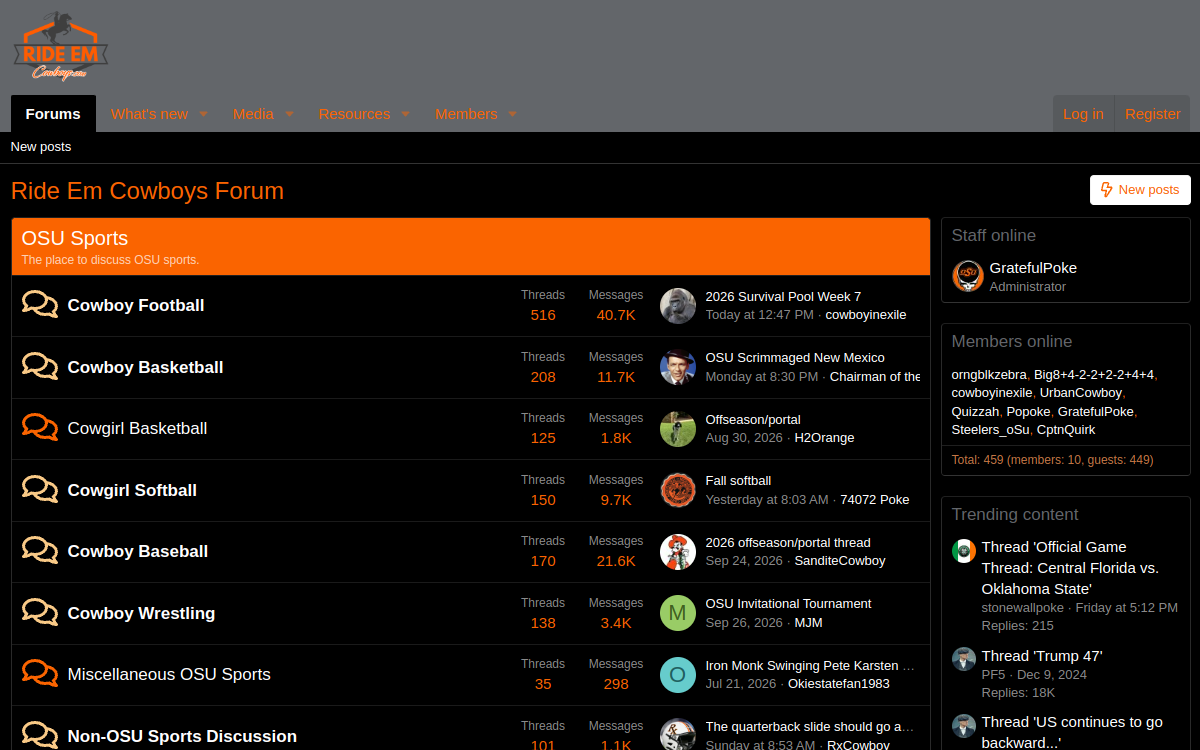
Task: Open SanditeCowboy's avatar in the Baseball row
Action: 678,551
